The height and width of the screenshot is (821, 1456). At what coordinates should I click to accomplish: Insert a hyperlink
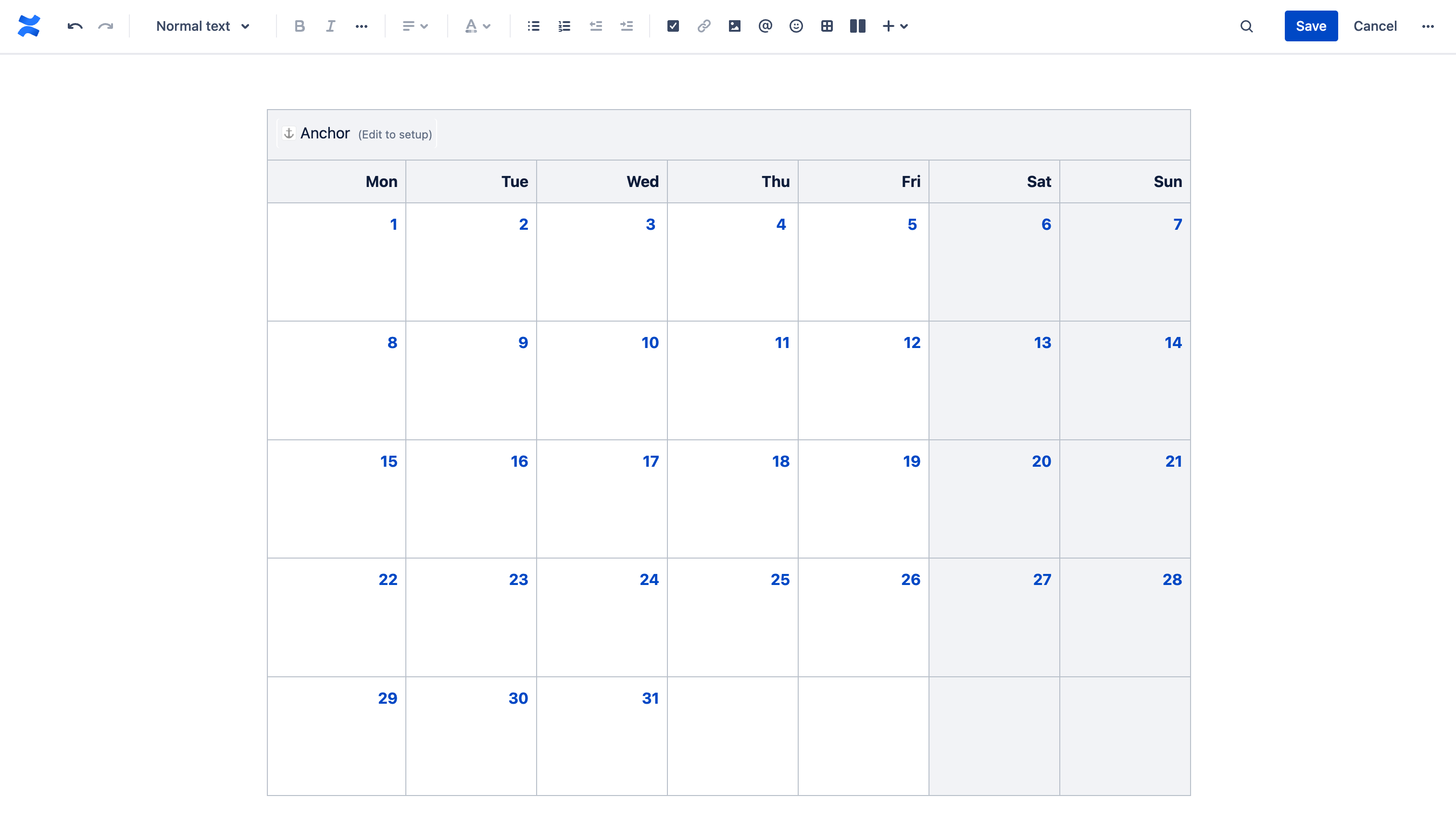pyautogui.click(x=703, y=26)
